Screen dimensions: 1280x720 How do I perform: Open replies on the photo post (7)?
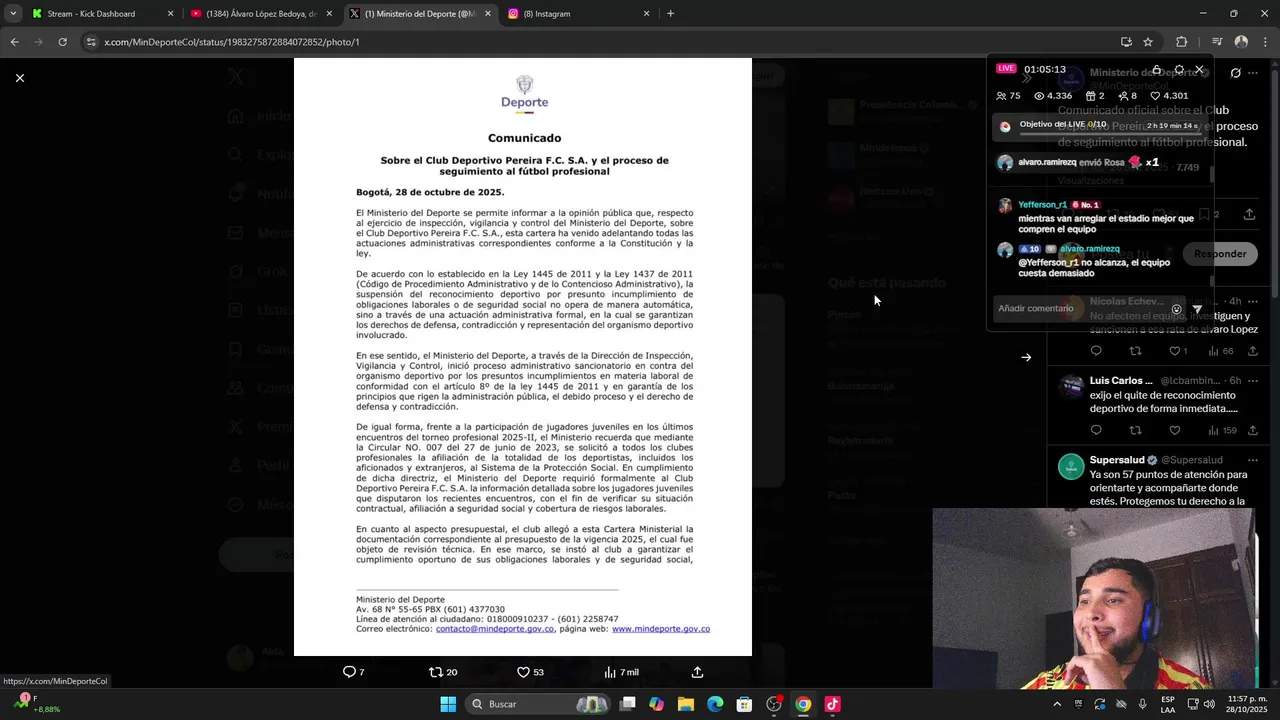point(353,672)
